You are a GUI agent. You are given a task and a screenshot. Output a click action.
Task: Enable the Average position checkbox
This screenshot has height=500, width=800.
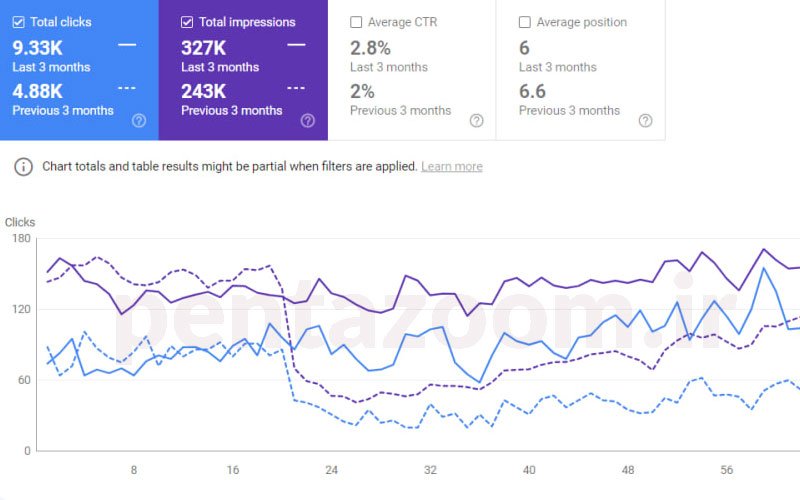pyautogui.click(x=525, y=22)
